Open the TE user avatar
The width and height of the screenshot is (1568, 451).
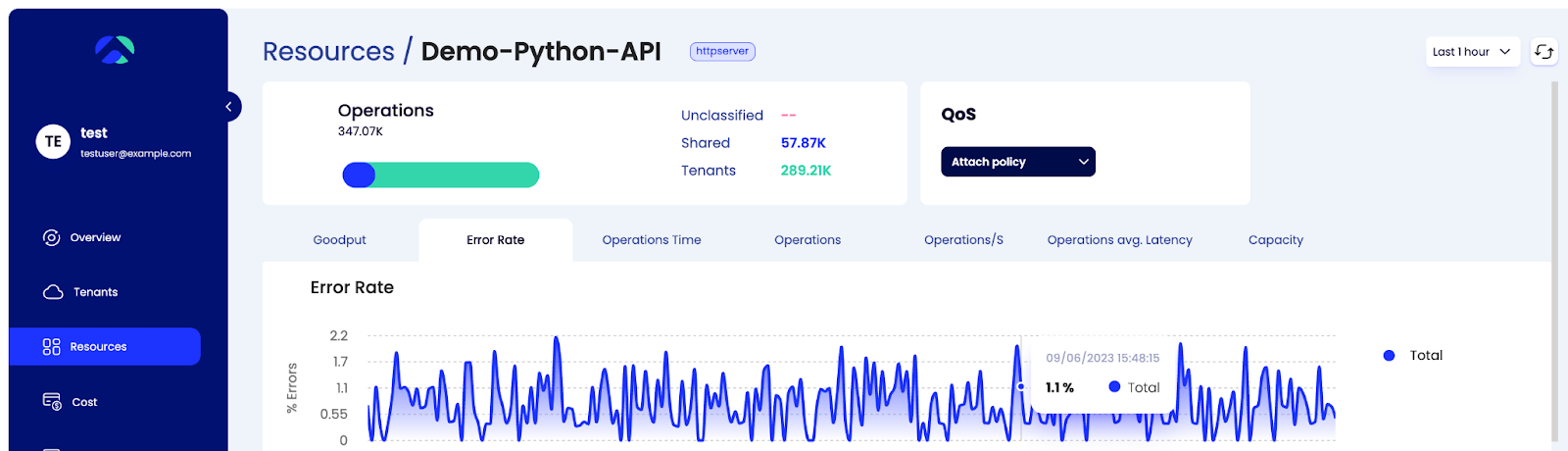tap(53, 141)
